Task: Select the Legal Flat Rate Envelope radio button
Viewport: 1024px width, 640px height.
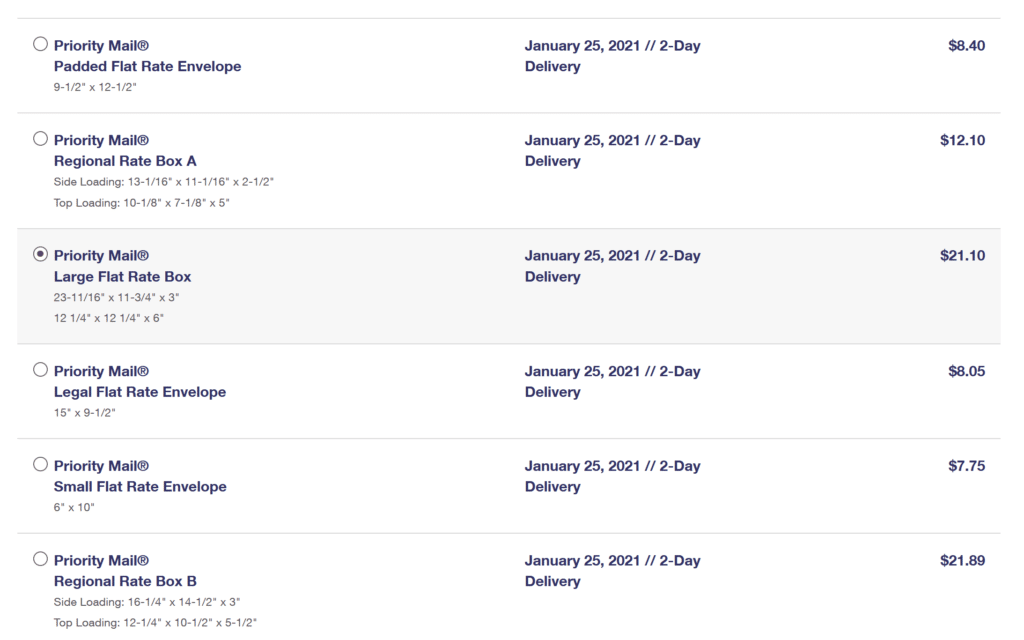Action: pyautogui.click(x=40, y=370)
